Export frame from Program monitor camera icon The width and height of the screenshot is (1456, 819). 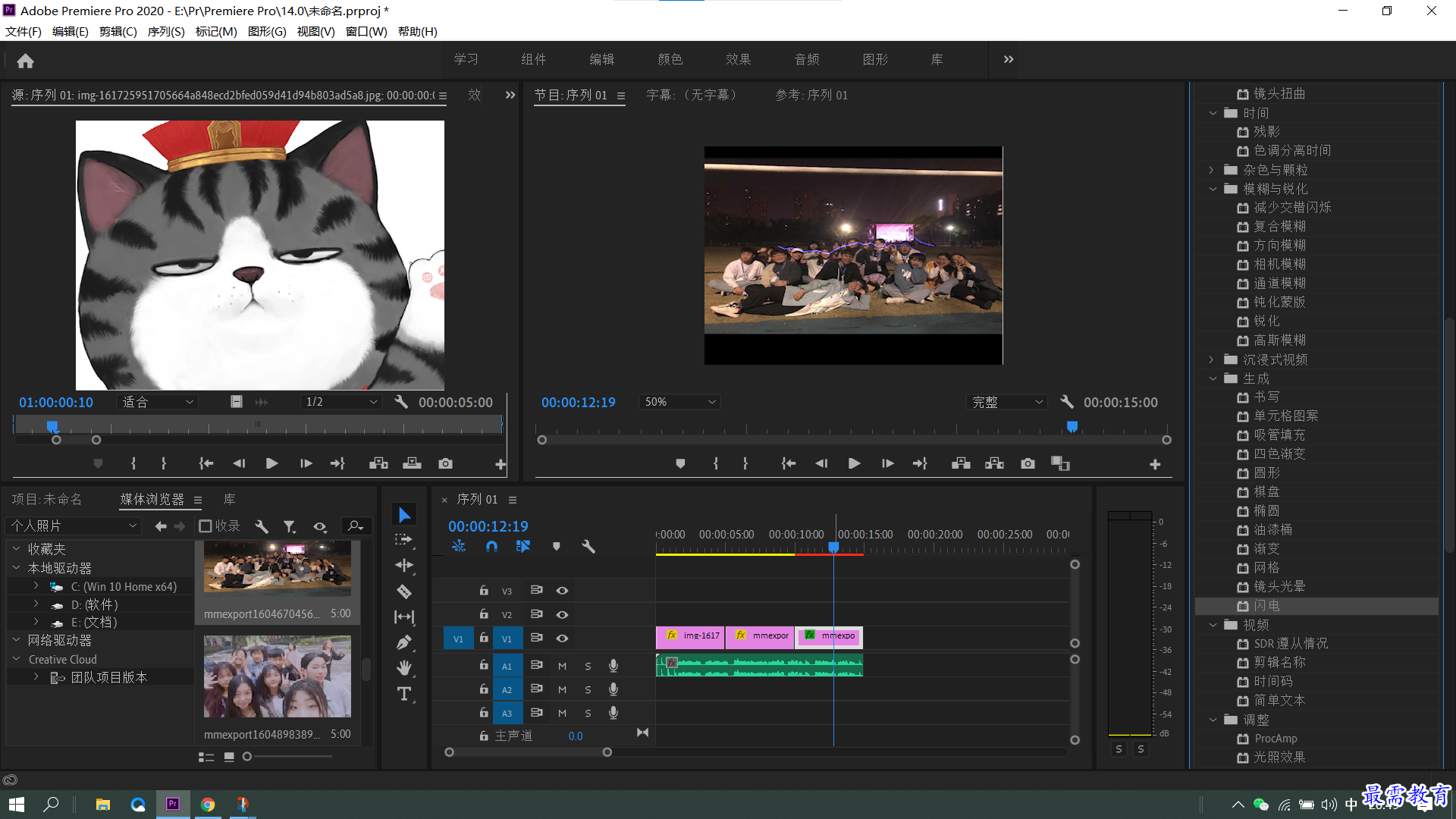click(x=1028, y=463)
